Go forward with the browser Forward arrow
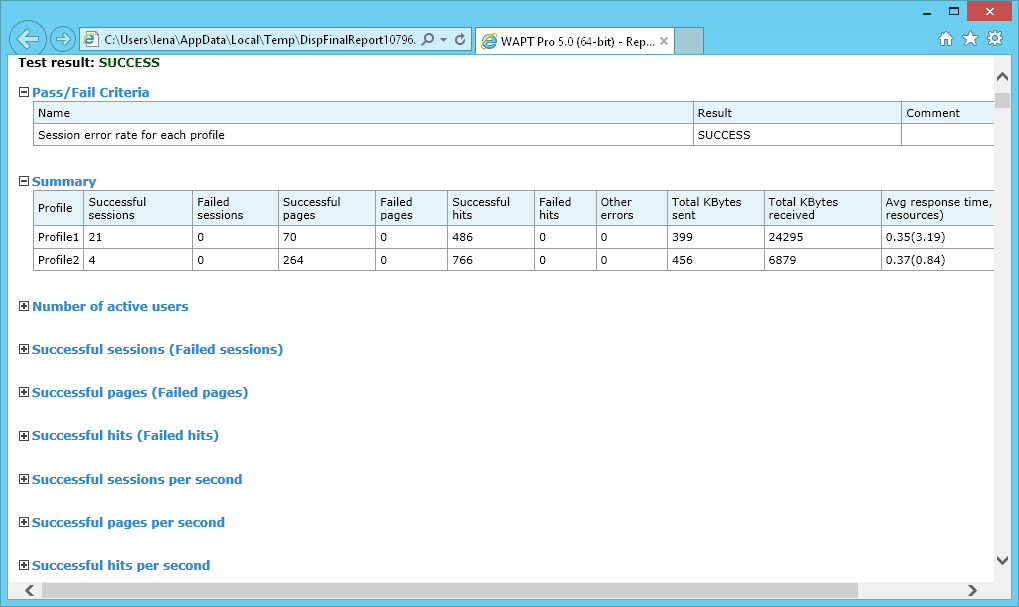The image size is (1019, 607). [x=62, y=40]
